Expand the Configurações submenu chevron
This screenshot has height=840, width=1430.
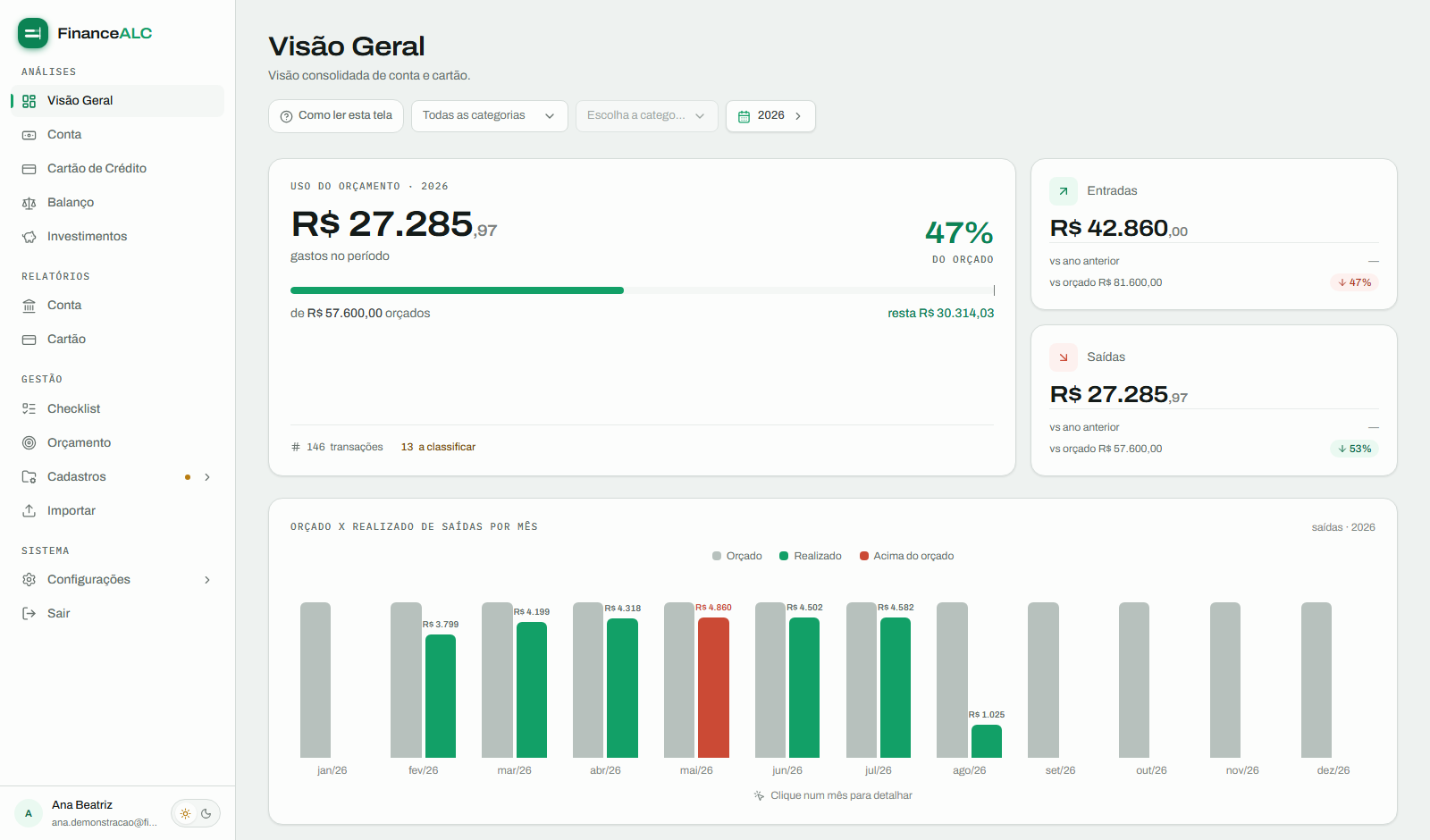pos(207,580)
